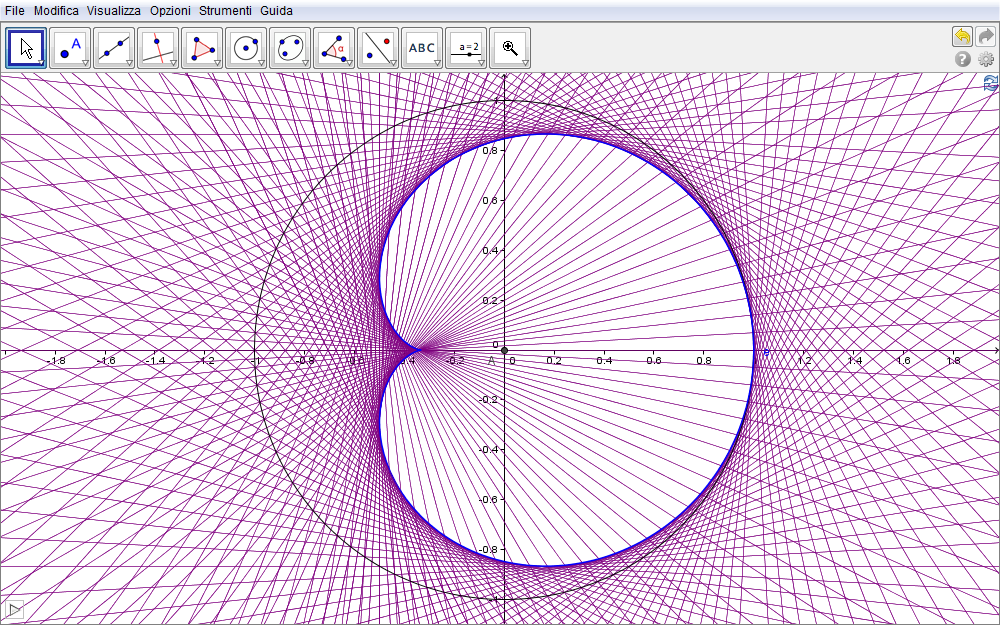This screenshot has height=625, width=1000.
Task: Click the x-axis tick label 1.4
Action: [855, 361]
